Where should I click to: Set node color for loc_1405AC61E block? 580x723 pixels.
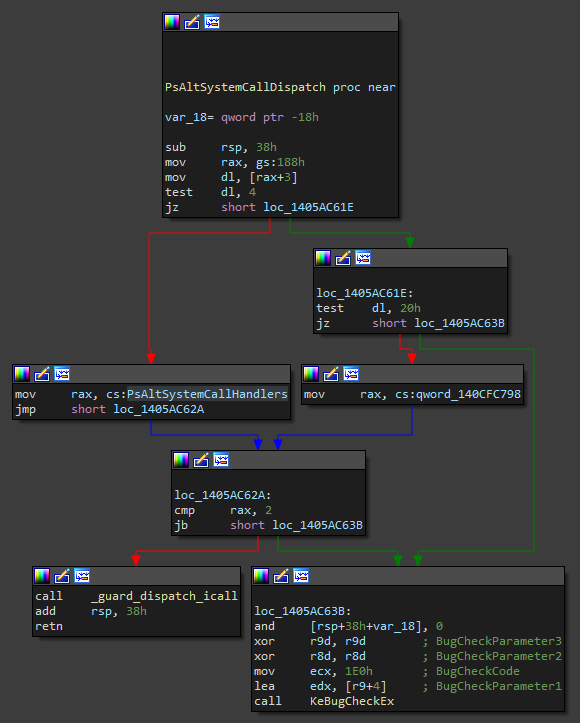[323, 258]
